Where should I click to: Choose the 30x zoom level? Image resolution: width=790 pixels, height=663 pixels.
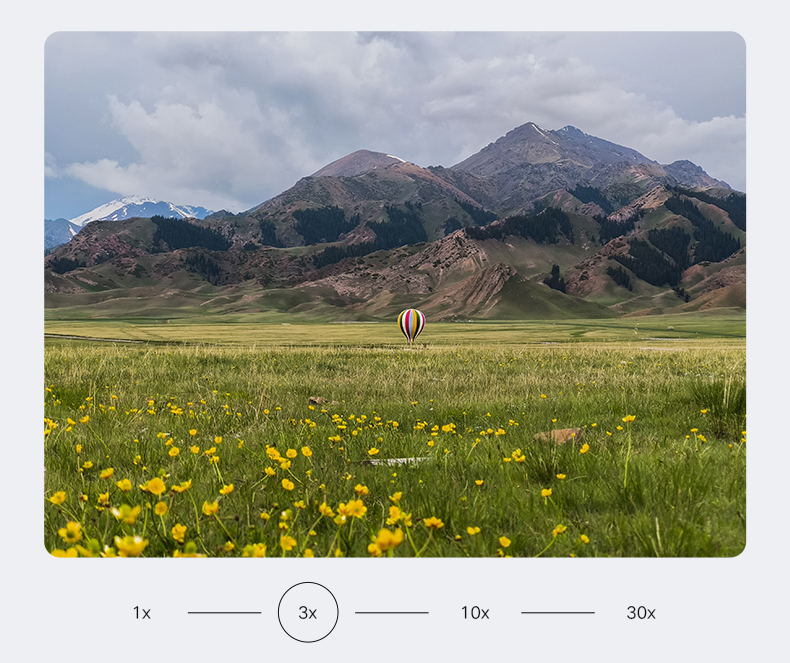(x=641, y=613)
